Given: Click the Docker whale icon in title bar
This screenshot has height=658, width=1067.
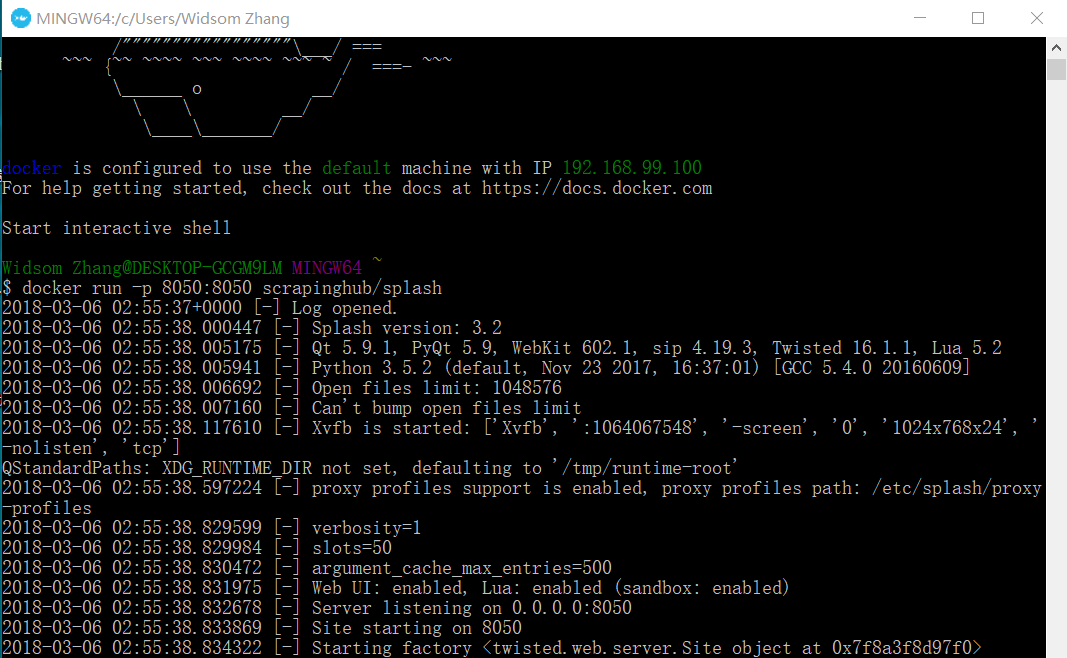Looking at the screenshot, I should pyautogui.click(x=21, y=18).
